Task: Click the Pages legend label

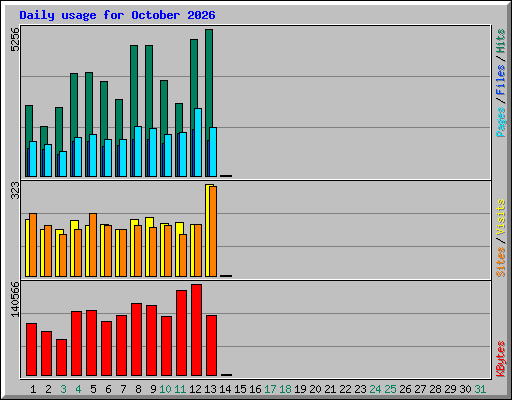Action: pos(501,122)
